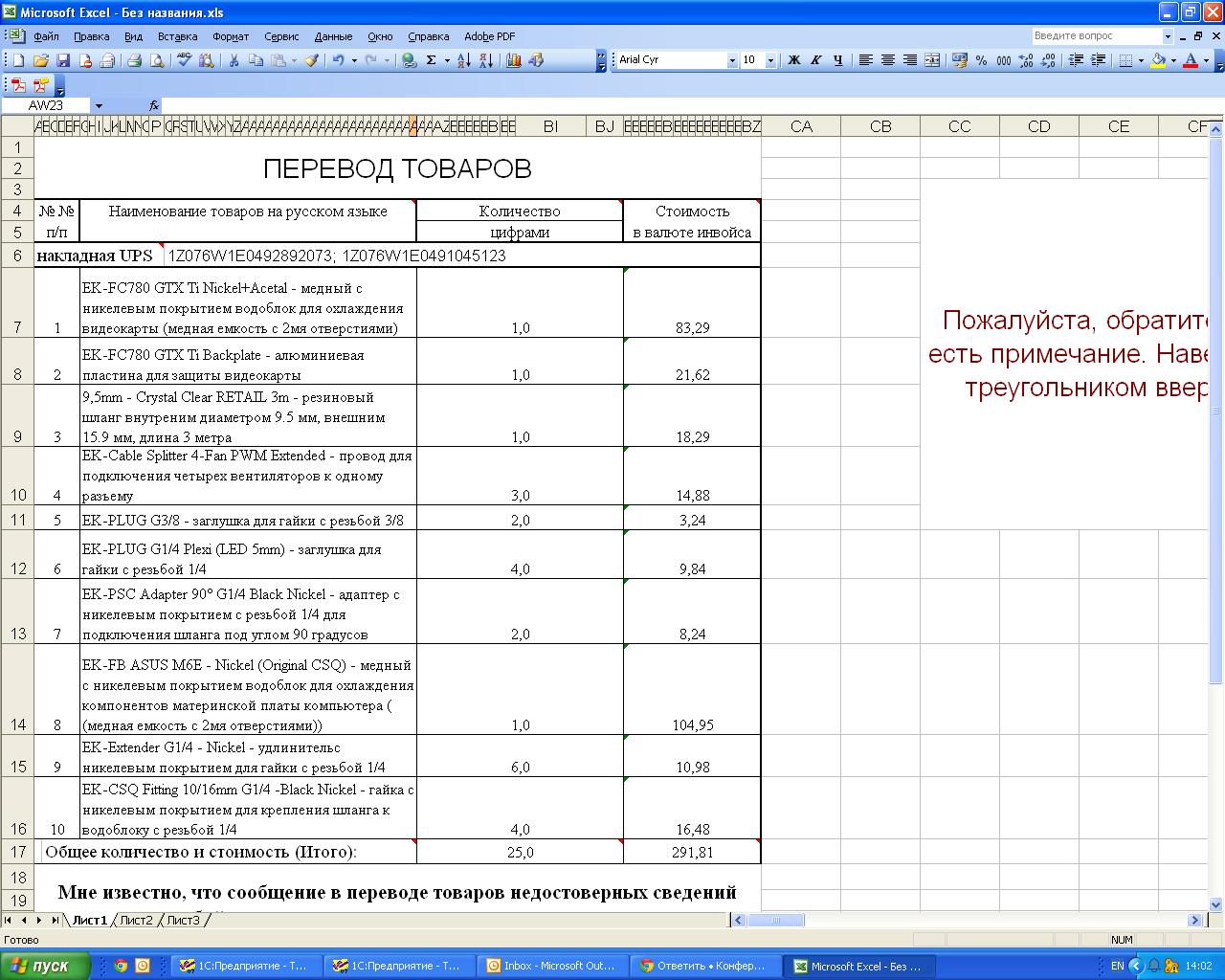This screenshot has width=1225, height=980.
Task: Run the ABC spelling check
Action: coord(185,60)
